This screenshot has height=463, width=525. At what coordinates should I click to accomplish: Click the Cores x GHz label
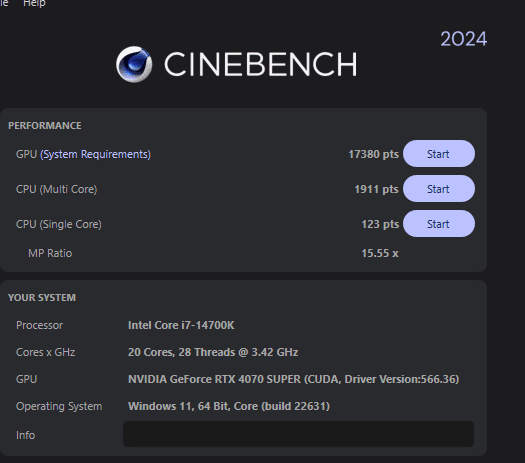click(46, 352)
